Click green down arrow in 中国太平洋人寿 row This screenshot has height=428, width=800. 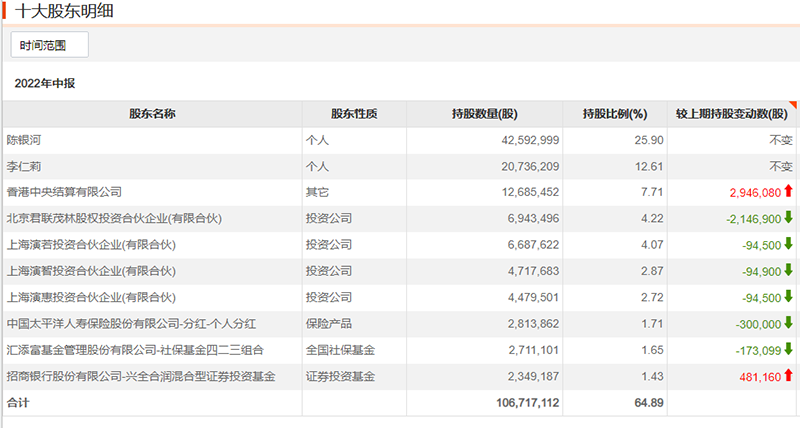point(788,323)
